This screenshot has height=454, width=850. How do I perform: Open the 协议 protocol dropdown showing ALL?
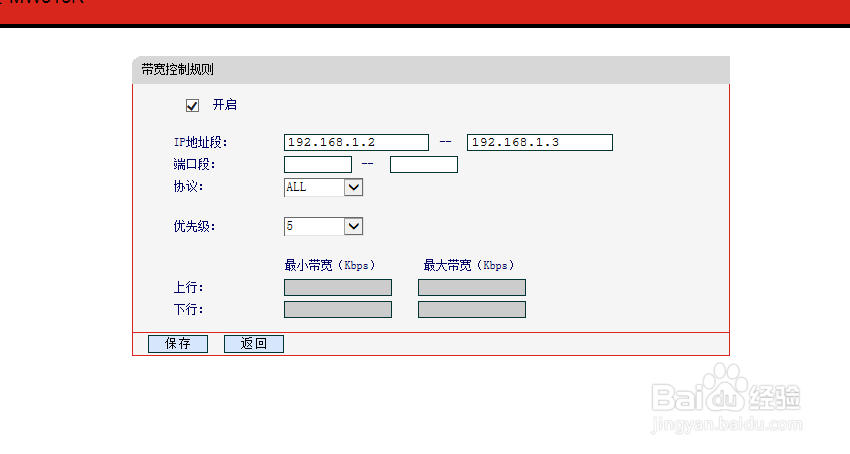point(324,187)
